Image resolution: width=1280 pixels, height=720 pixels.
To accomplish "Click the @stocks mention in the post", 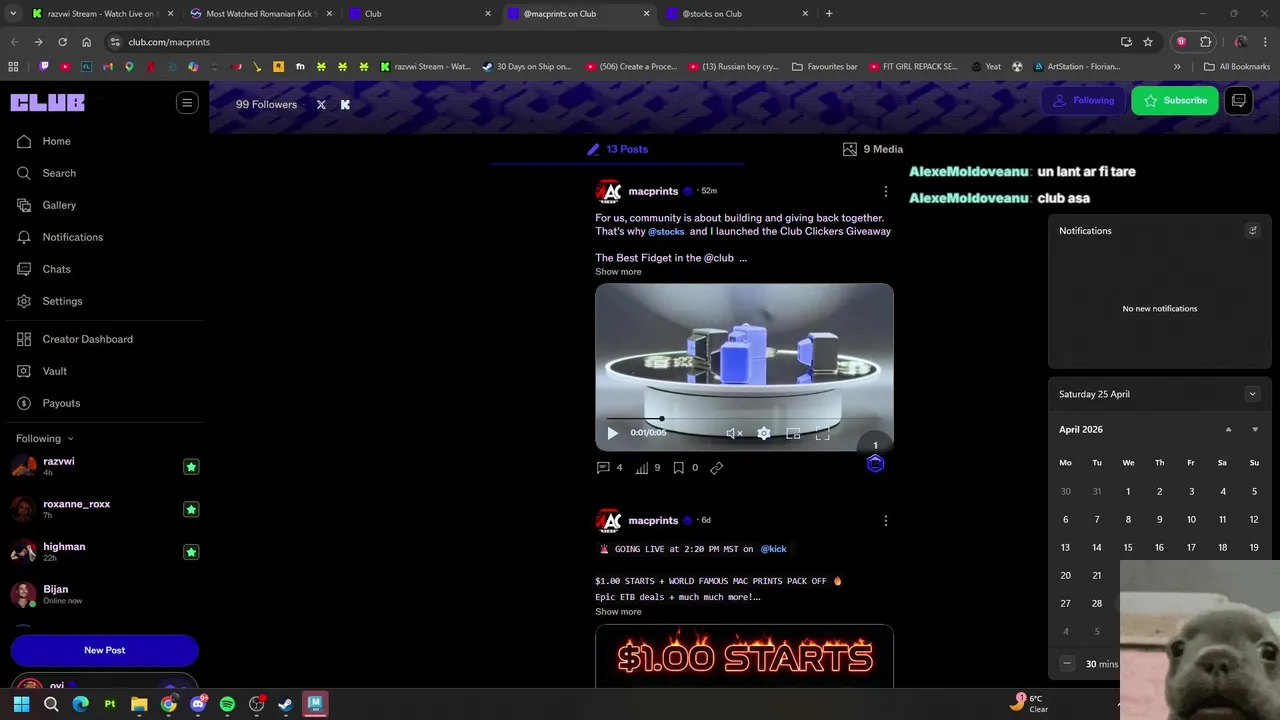I will 666,232.
